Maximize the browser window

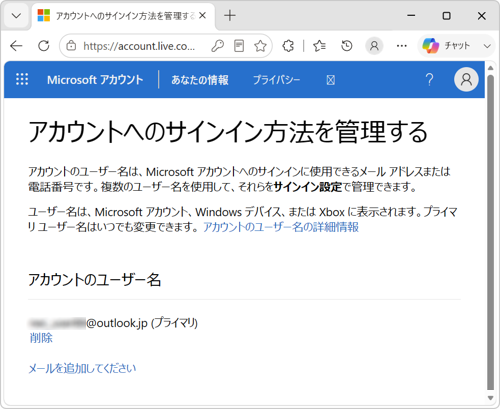[x=446, y=15]
